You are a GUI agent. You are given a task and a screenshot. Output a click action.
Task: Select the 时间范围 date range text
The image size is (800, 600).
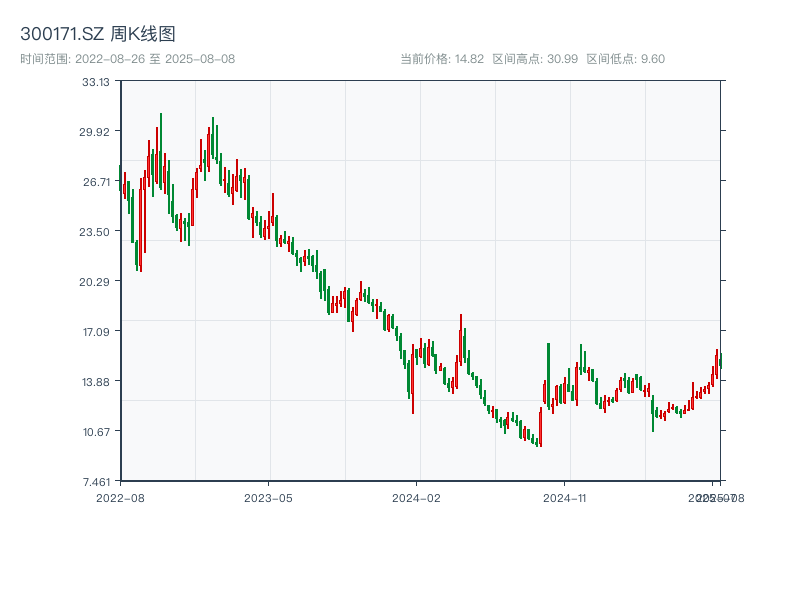point(128,59)
